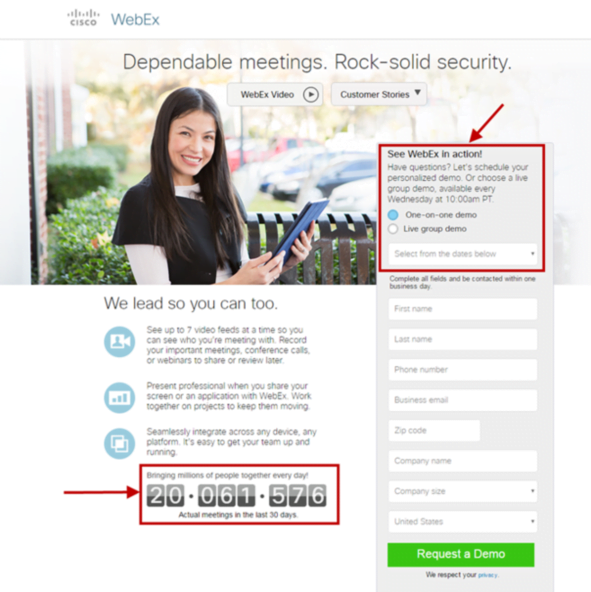Select the One-on-one demo radio button
Viewport: 591px width, 592px height.
click(393, 215)
